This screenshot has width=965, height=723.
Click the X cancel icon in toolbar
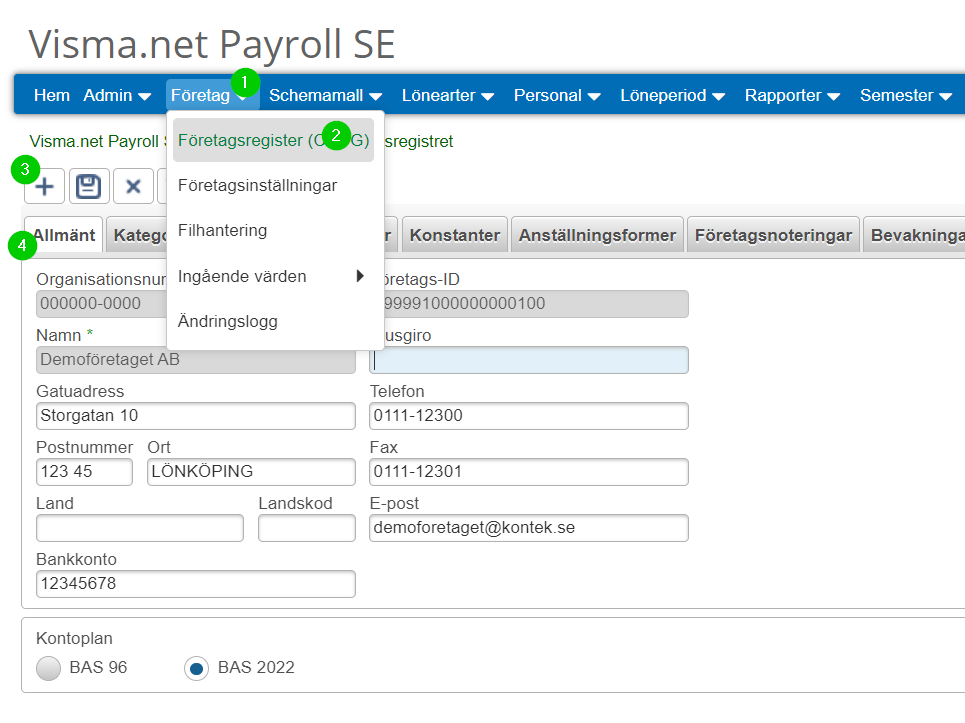click(134, 186)
